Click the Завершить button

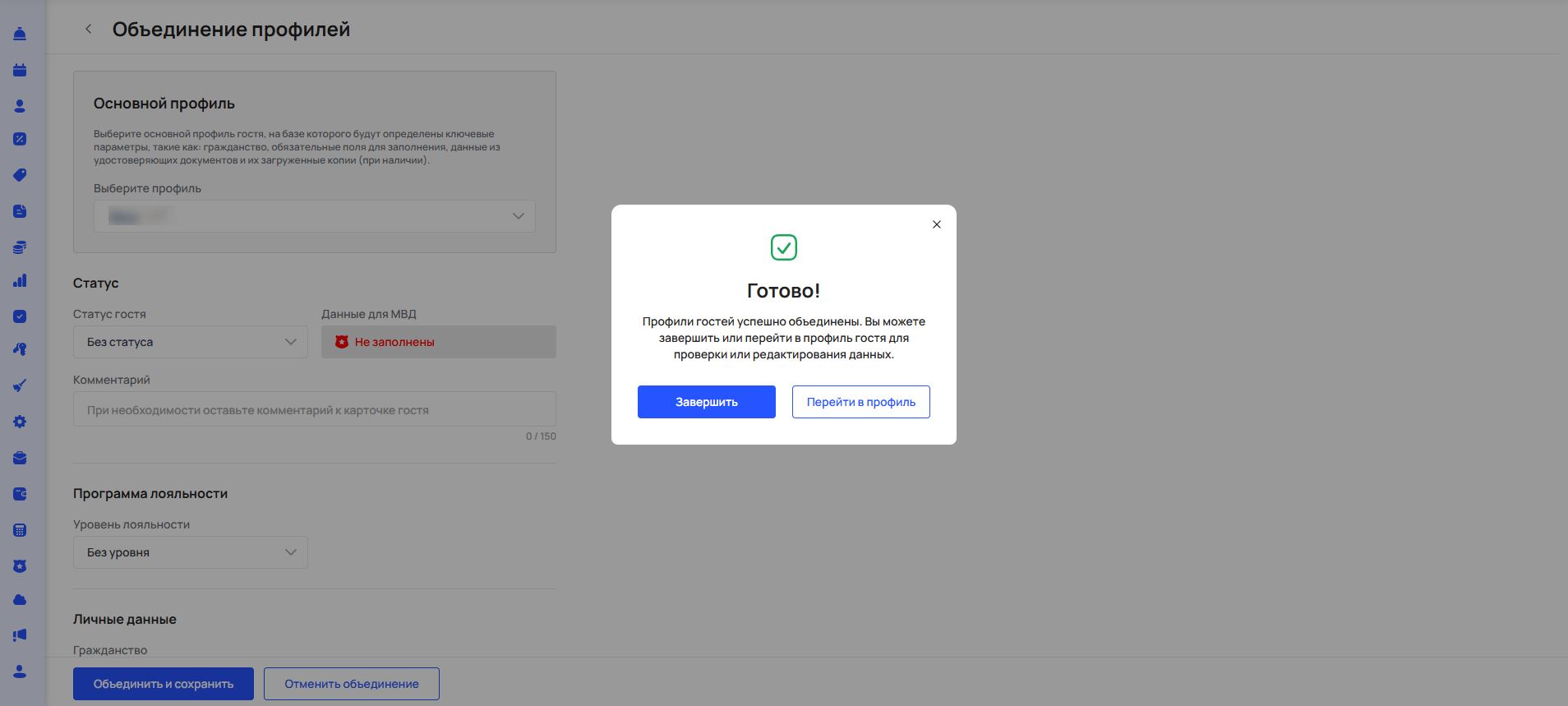coord(706,402)
